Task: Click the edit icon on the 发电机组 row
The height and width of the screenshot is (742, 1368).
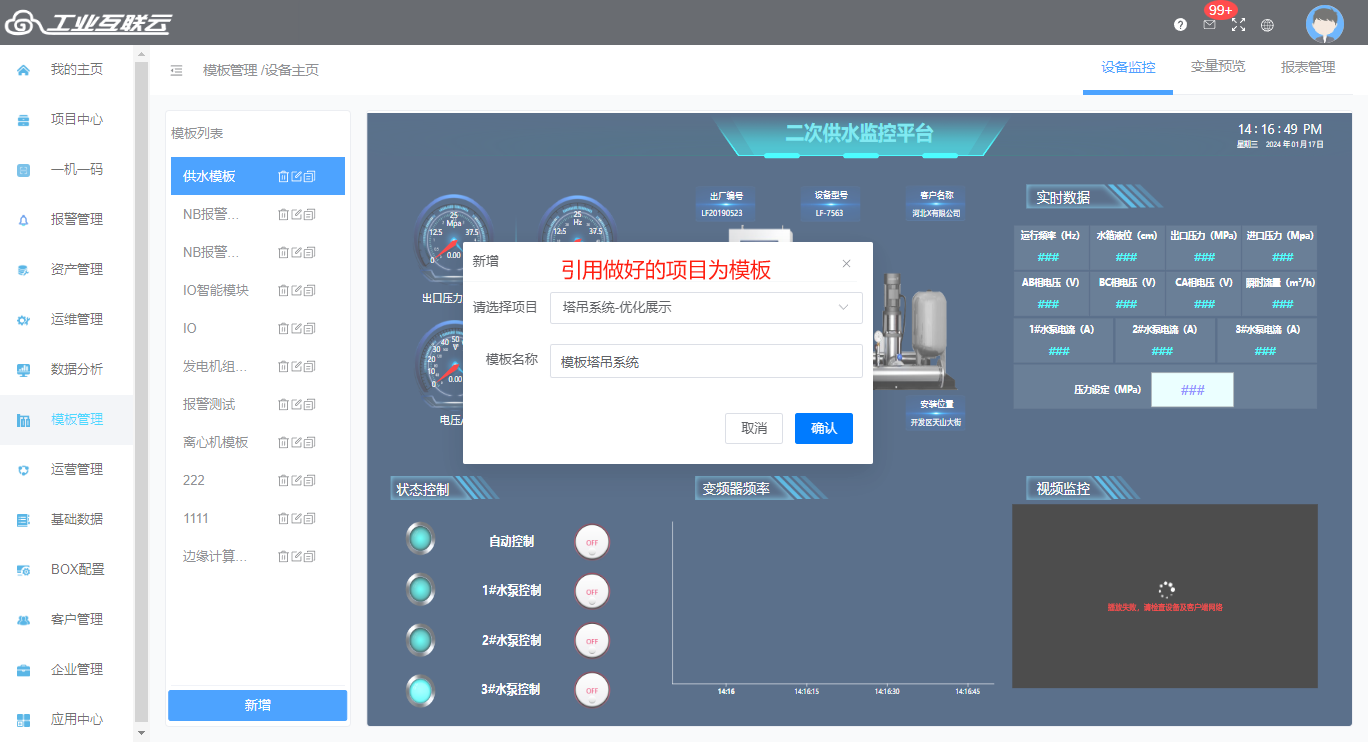Action: tap(296, 366)
